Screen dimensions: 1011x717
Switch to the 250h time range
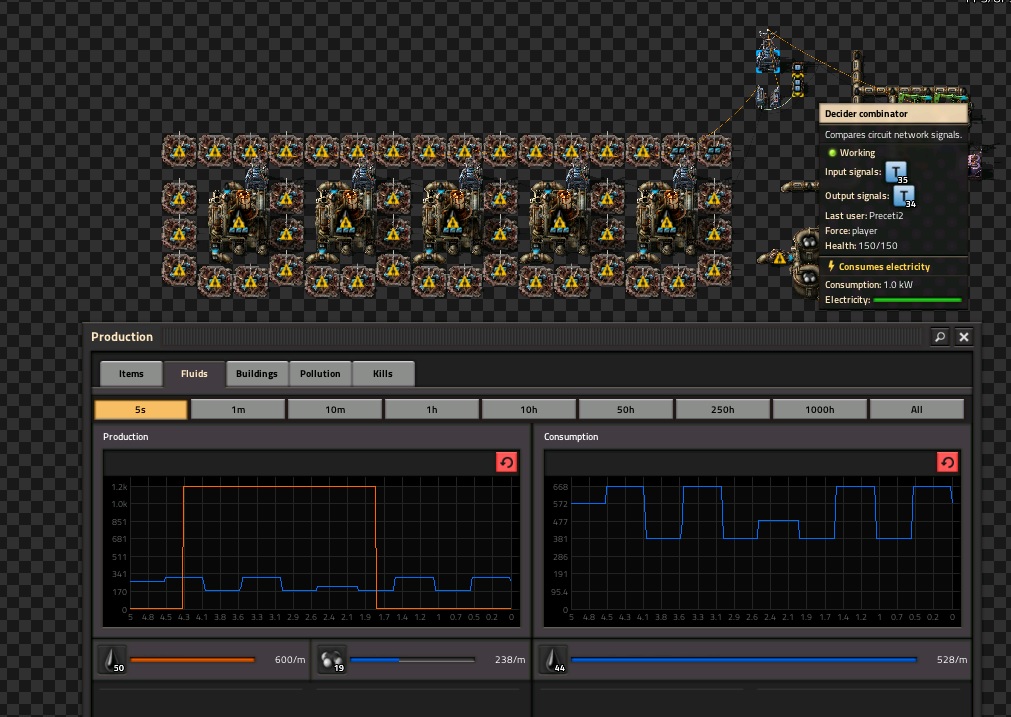pyautogui.click(x=722, y=410)
